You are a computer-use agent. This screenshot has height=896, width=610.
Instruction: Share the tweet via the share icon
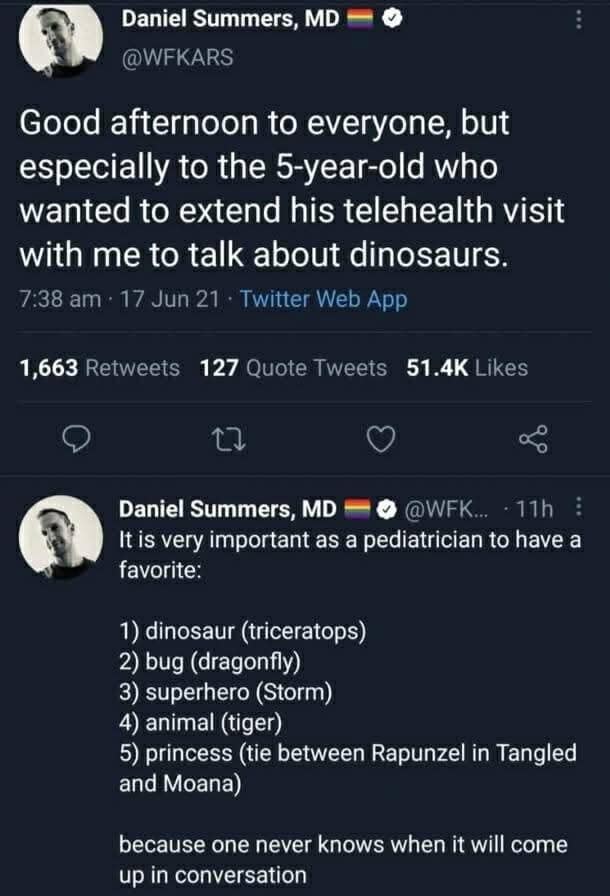click(533, 438)
